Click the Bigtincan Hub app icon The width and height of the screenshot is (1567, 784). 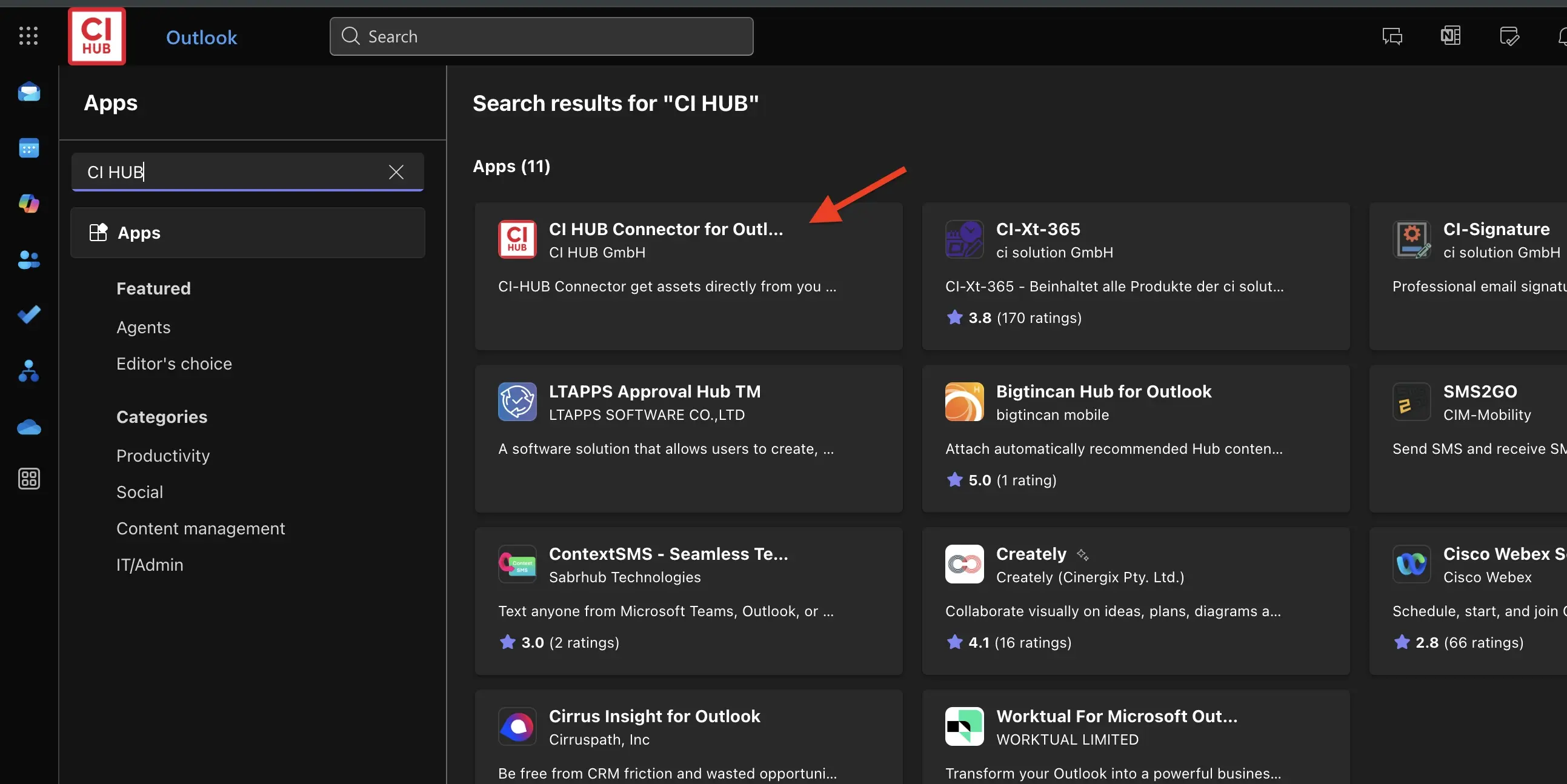pos(964,402)
